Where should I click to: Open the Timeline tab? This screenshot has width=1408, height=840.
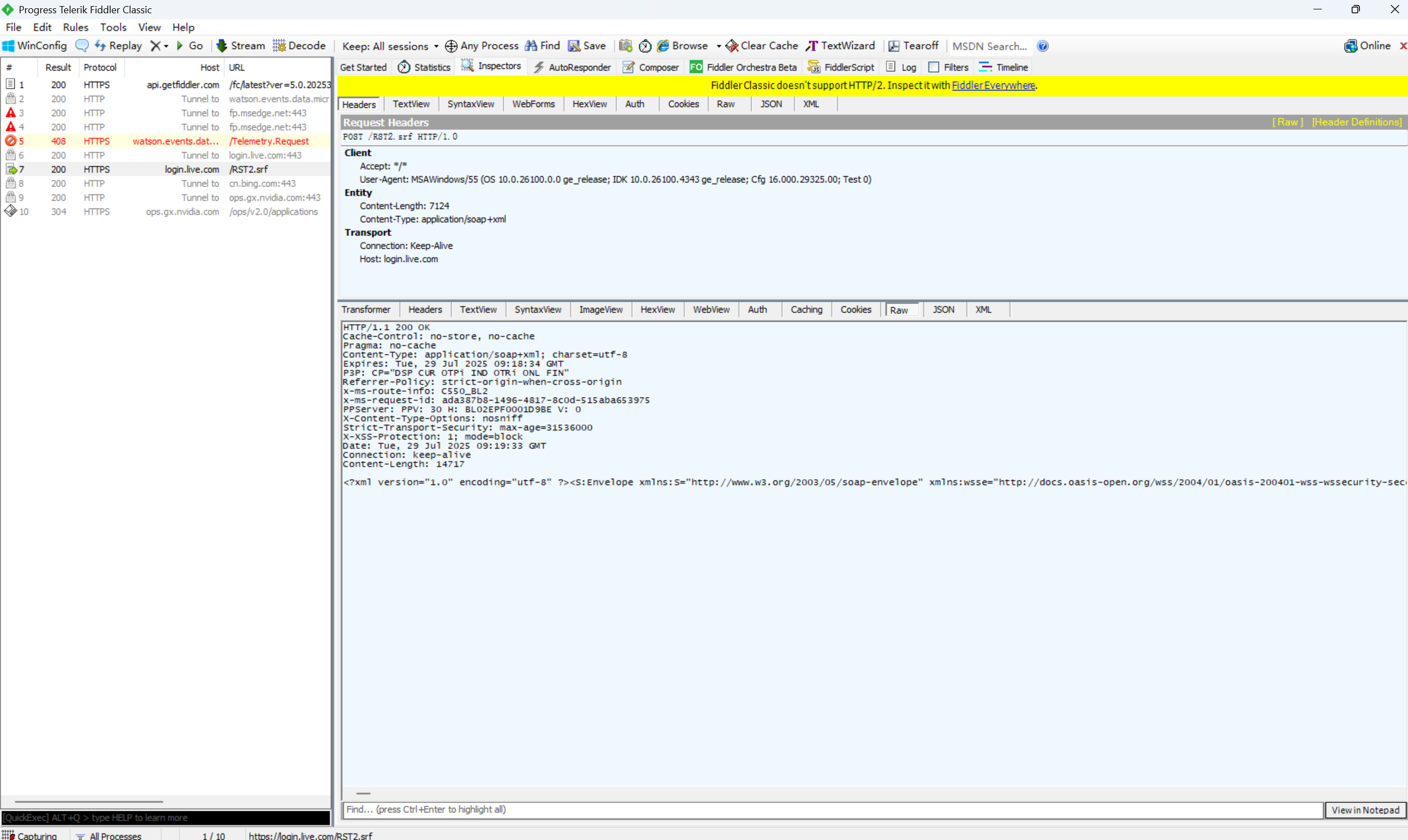1004,67
